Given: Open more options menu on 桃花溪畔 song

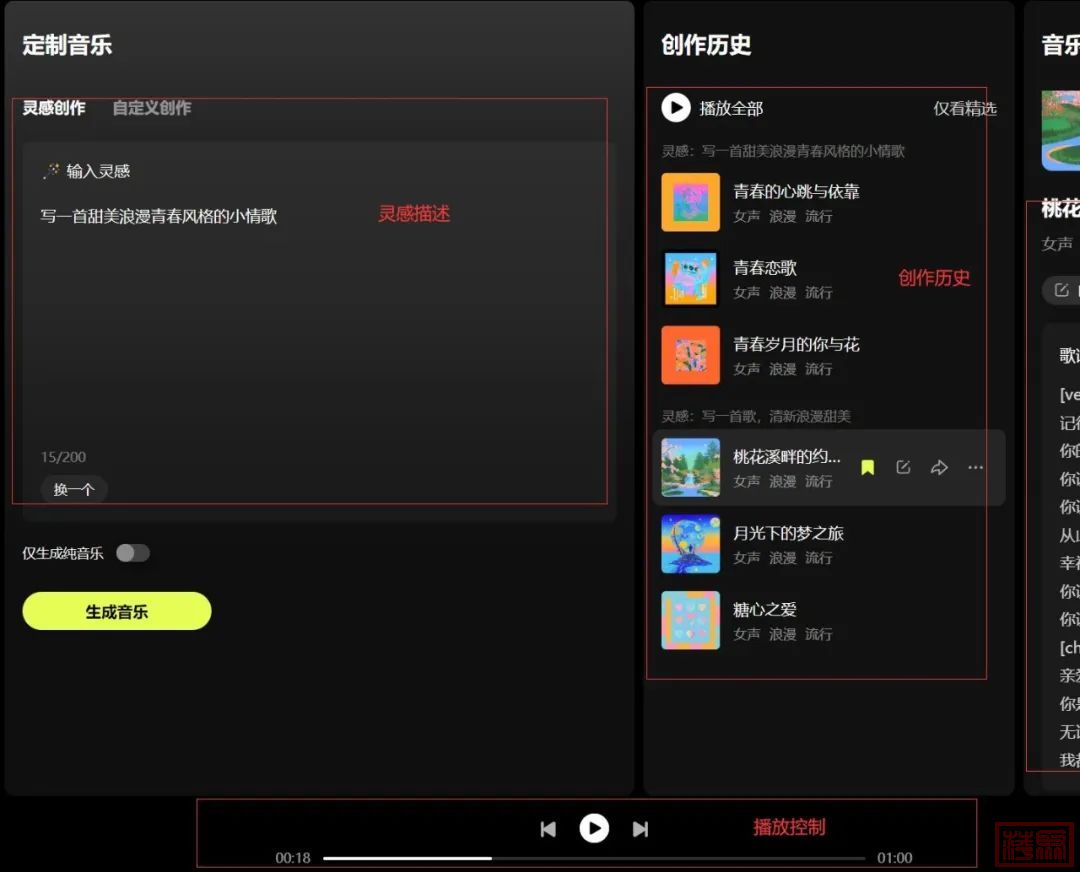Looking at the screenshot, I should (x=975, y=467).
